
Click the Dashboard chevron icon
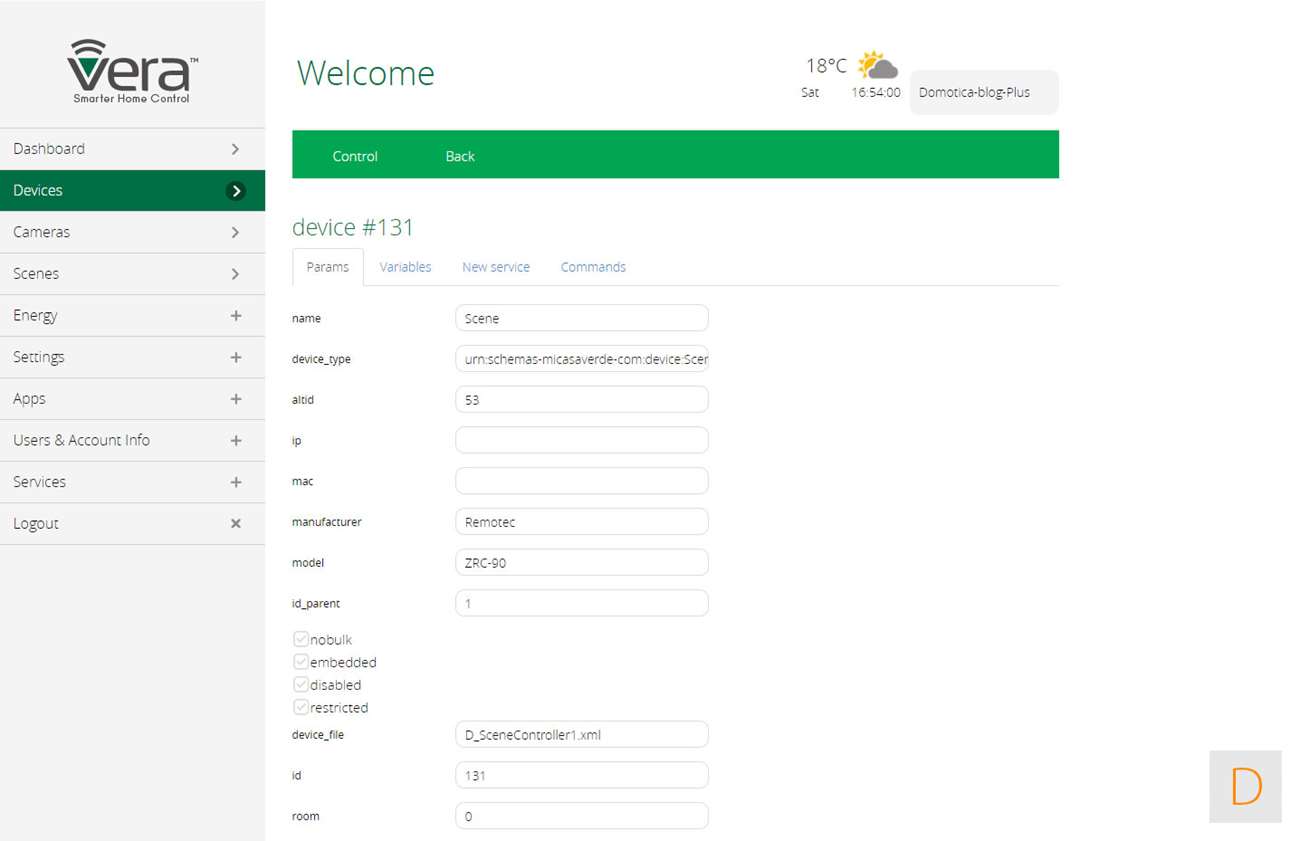236,148
